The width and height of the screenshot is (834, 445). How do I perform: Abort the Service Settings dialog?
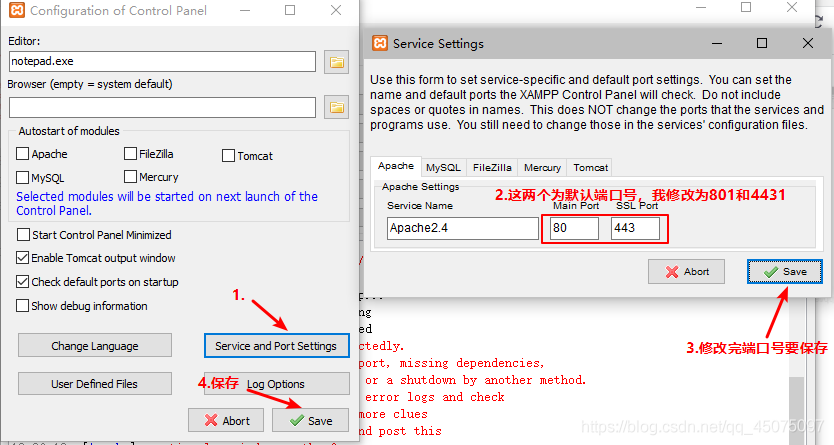pyautogui.click(x=687, y=272)
